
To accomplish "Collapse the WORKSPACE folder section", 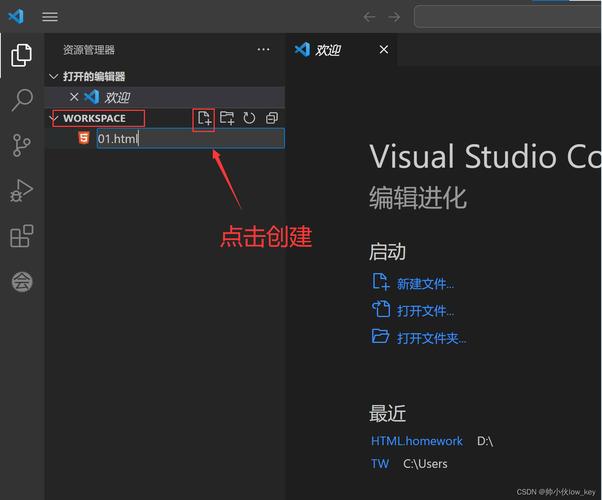I will click(x=53, y=118).
